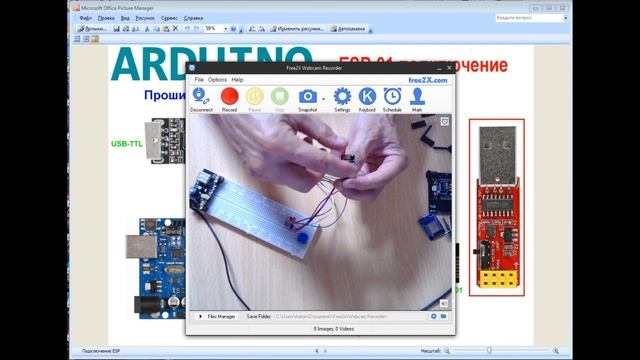Open Справка menu in Picture Manager
640x360 pixels.
click(193, 18)
